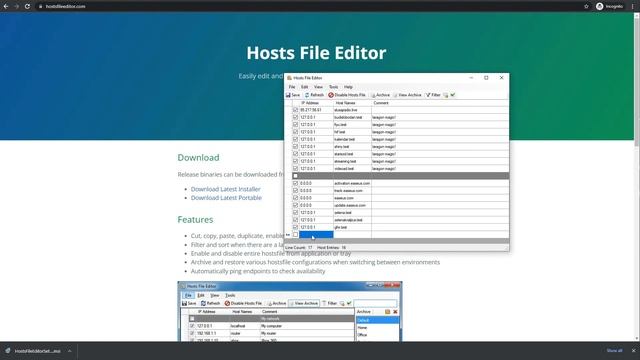Open the Tools menu in Hosts File Editor
The image size is (640, 360).
(333, 87)
